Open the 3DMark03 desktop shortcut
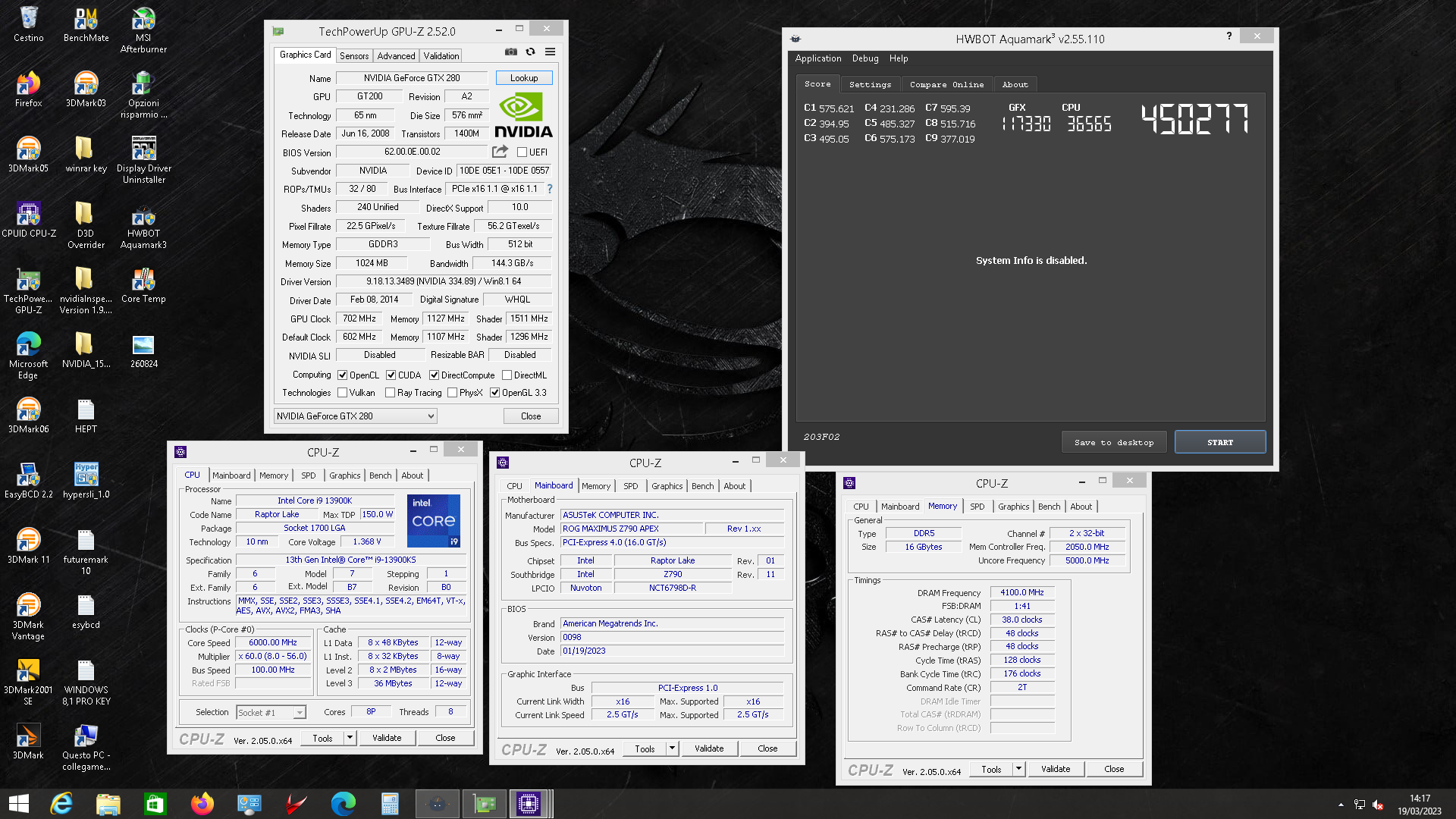This screenshot has width=1456, height=819. 86,90
